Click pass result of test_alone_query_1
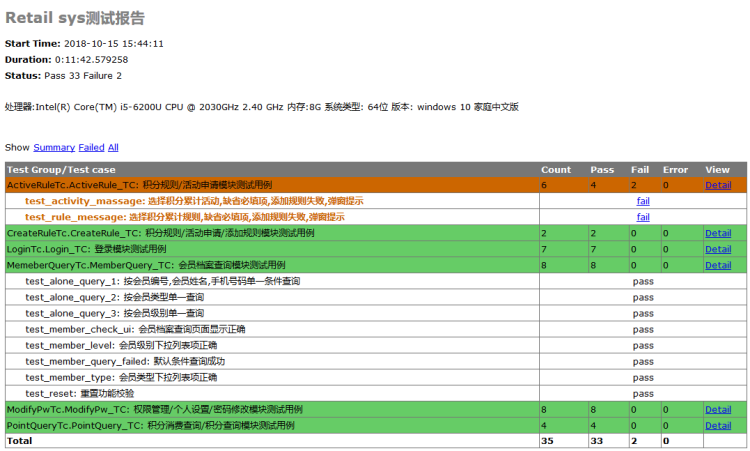The height and width of the screenshot is (451, 750). (643, 282)
